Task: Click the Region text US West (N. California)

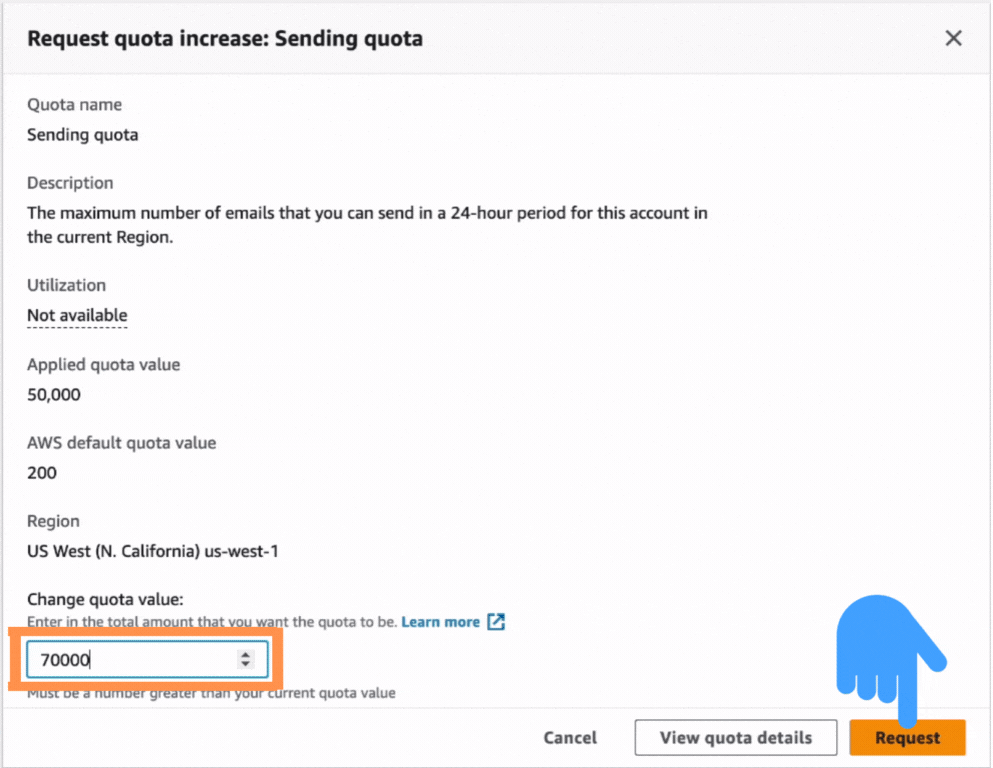Action: tap(153, 550)
